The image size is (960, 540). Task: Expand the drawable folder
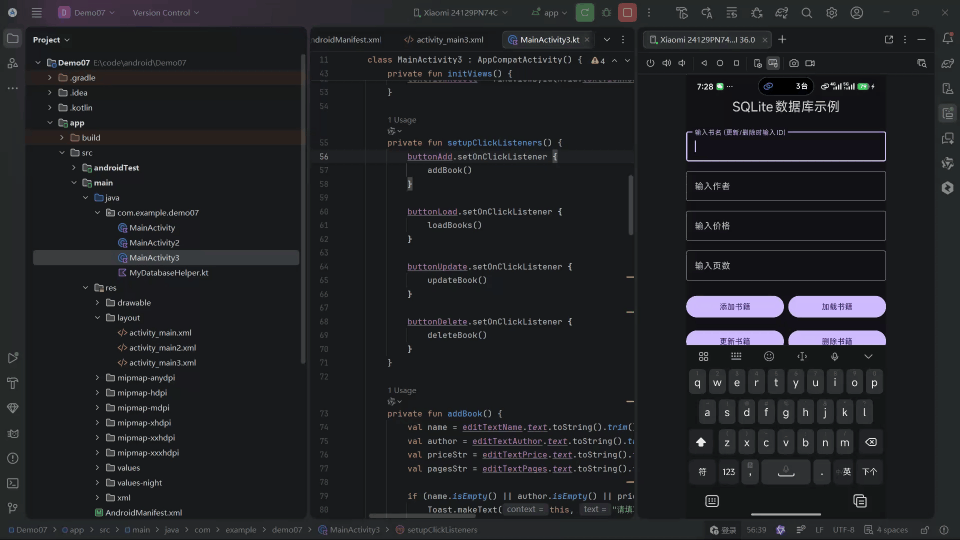point(97,302)
